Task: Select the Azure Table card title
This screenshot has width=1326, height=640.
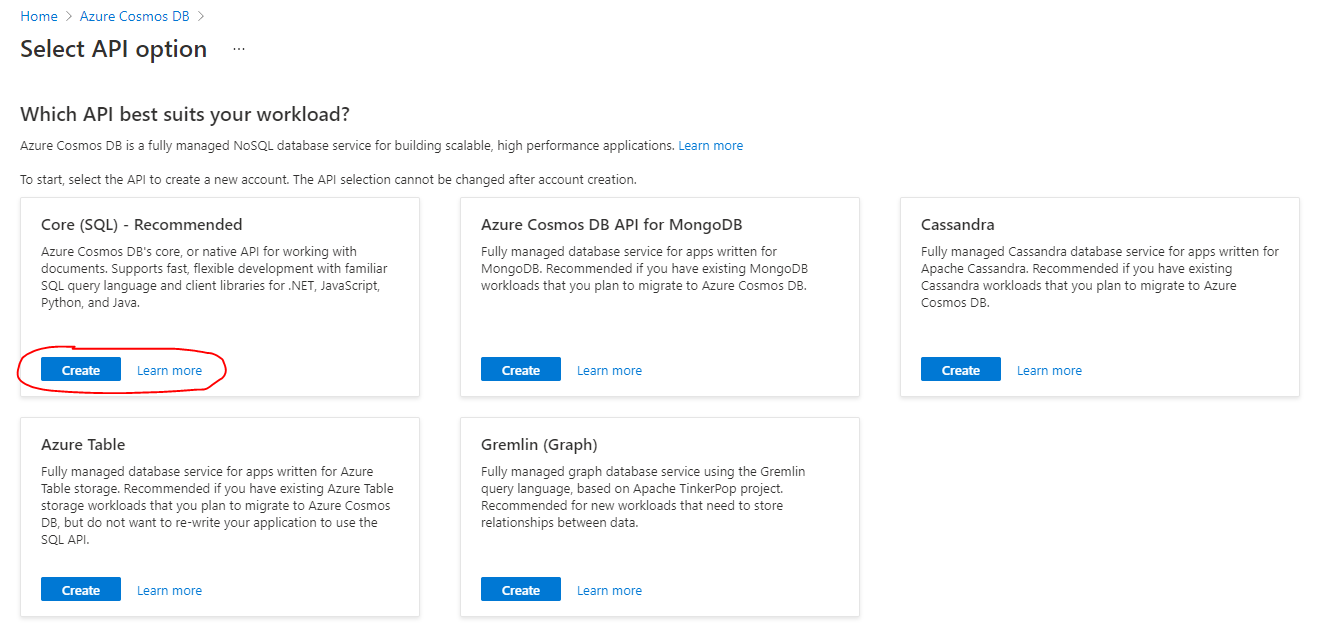Action: pos(83,444)
